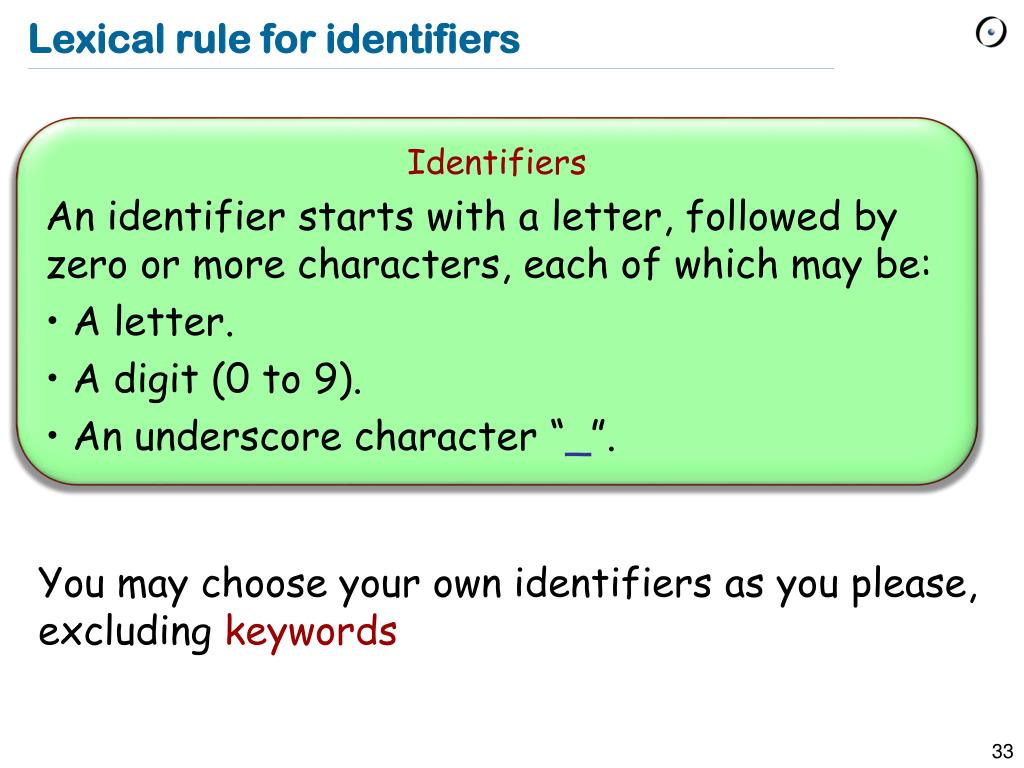Click the slide number 33

point(1002,751)
